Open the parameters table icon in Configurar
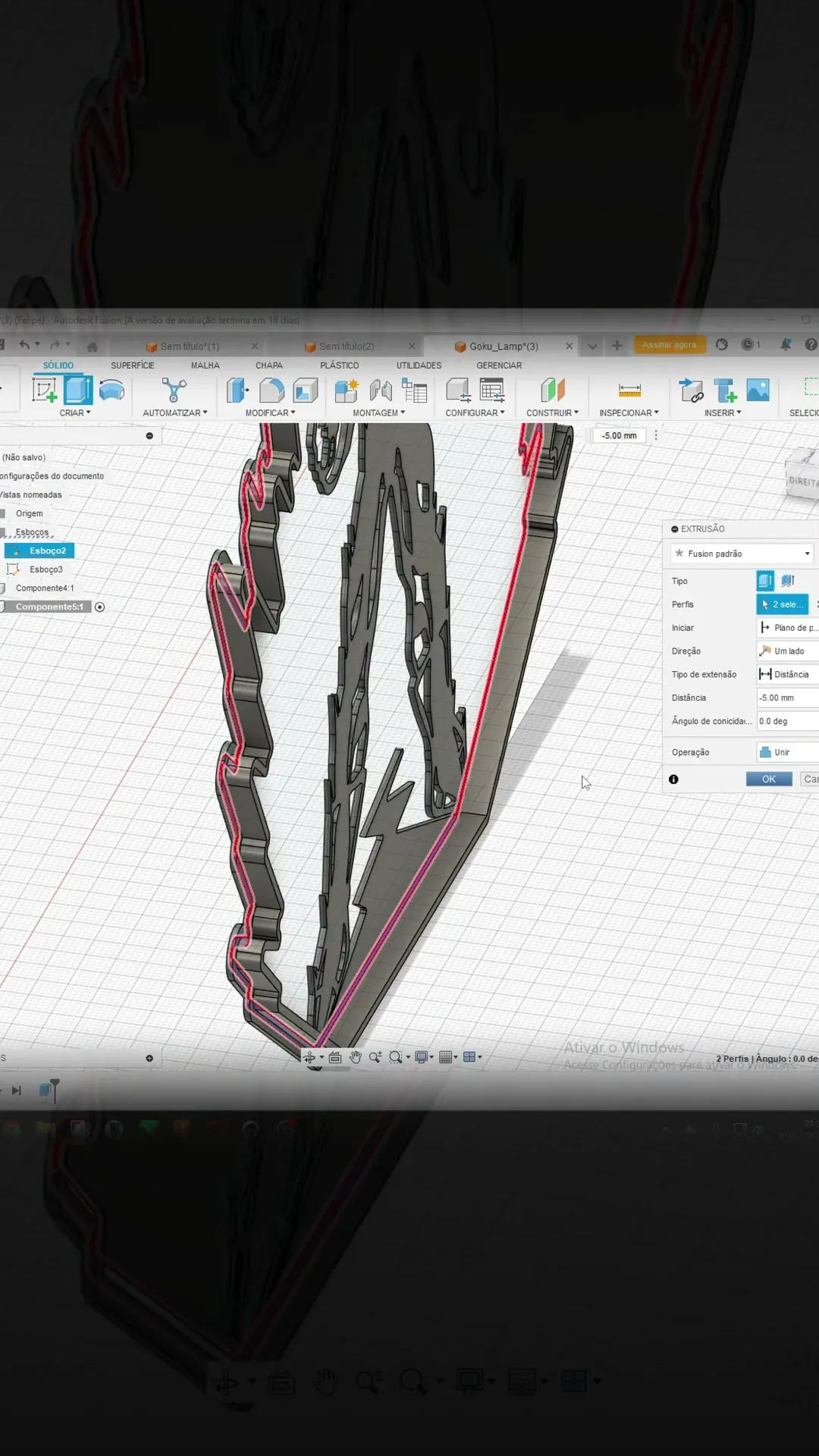819x1456 pixels. tap(492, 391)
